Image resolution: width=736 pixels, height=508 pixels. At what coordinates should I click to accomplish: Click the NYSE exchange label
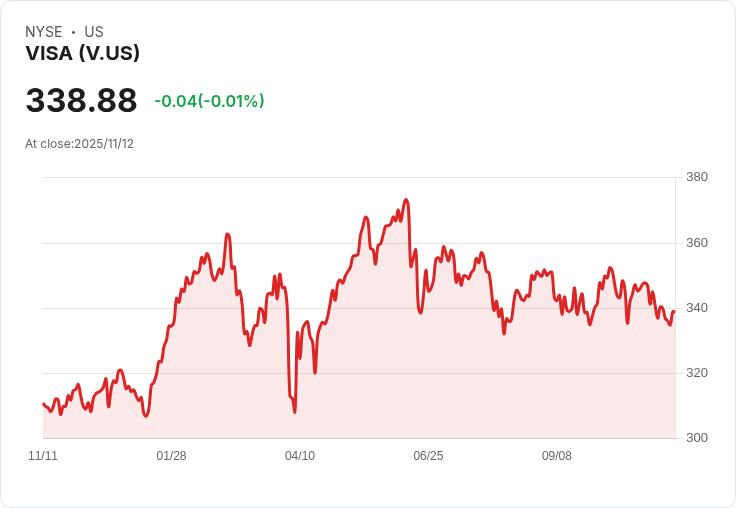[44, 32]
